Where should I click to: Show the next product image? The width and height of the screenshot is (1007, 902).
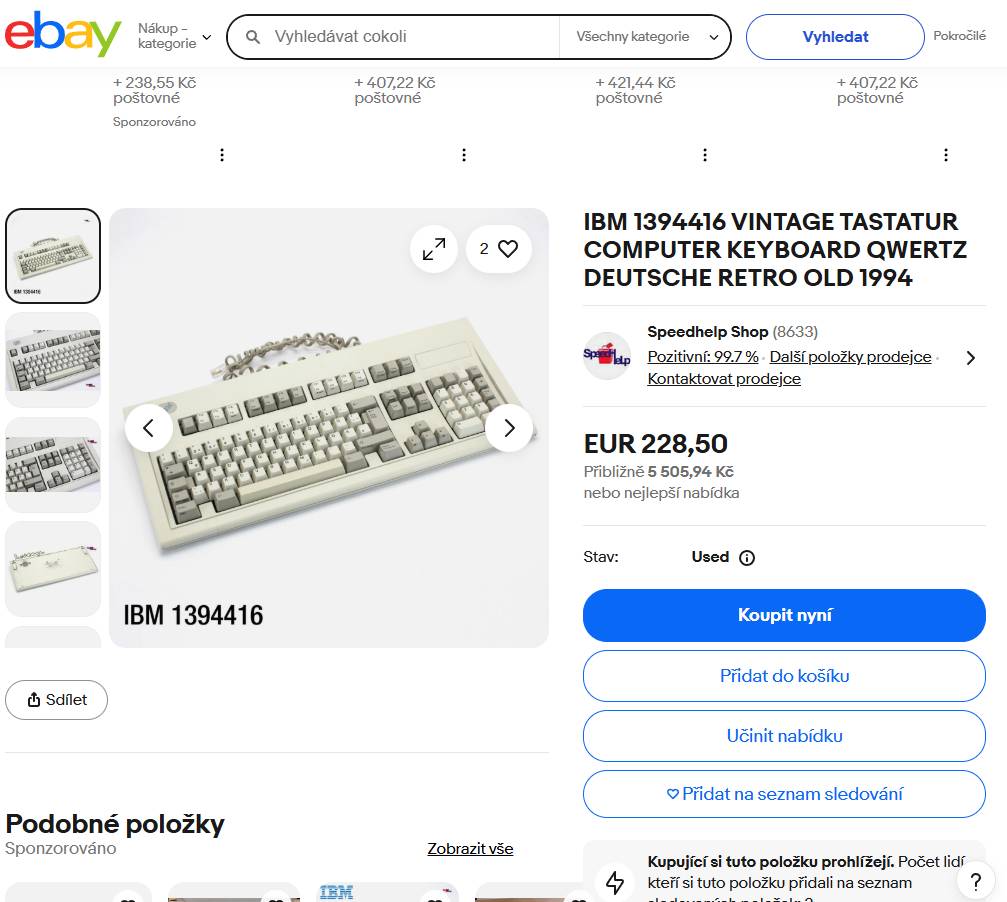point(509,428)
